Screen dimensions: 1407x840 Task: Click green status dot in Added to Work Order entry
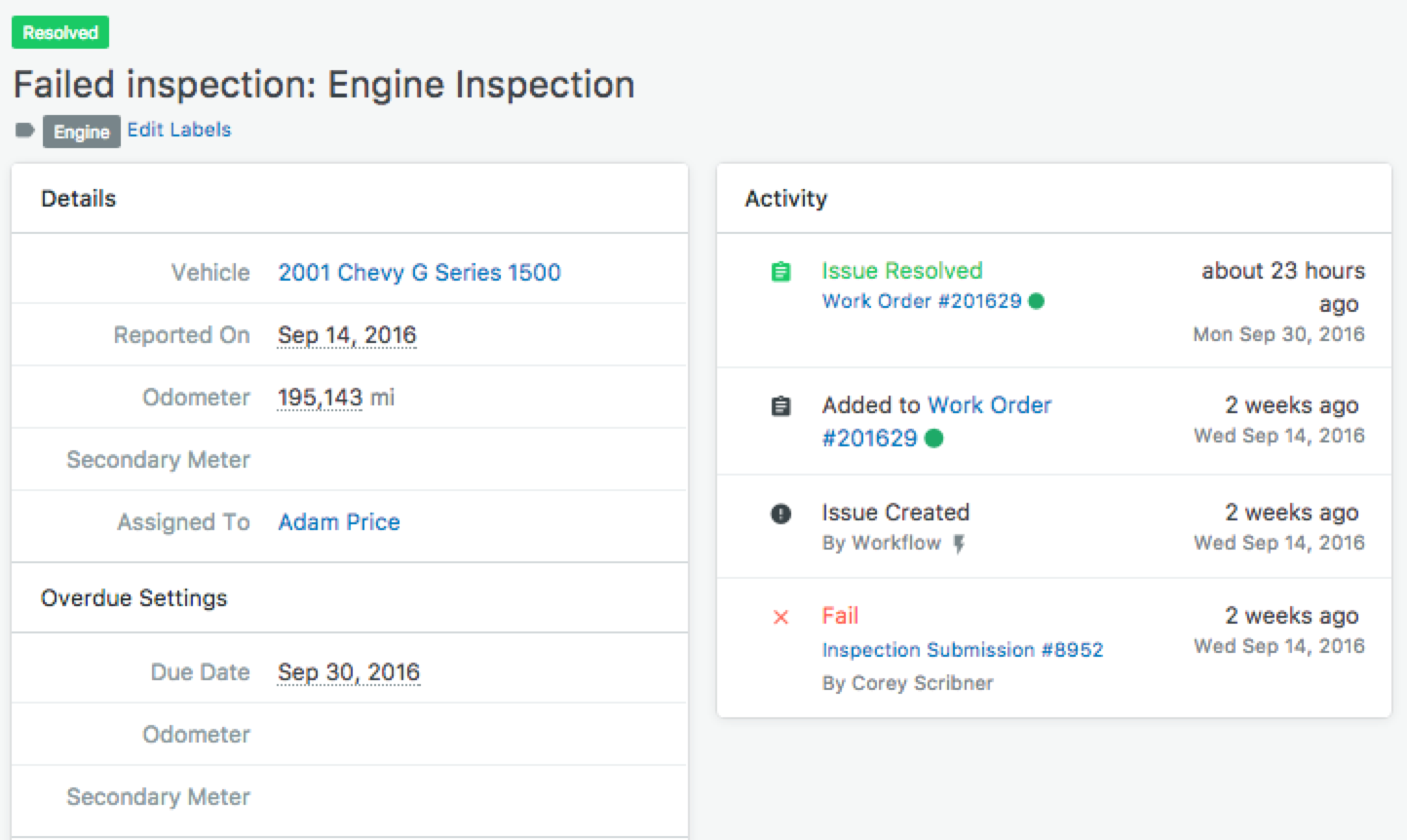(x=933, y=439)
